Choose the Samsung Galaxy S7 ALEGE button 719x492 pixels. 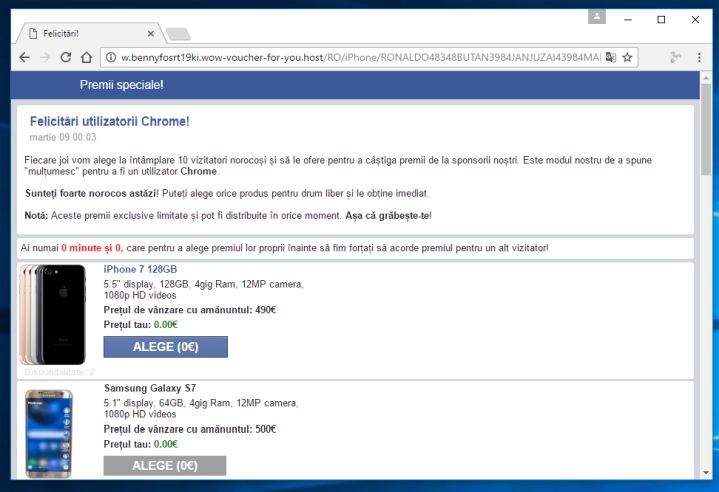165,465
